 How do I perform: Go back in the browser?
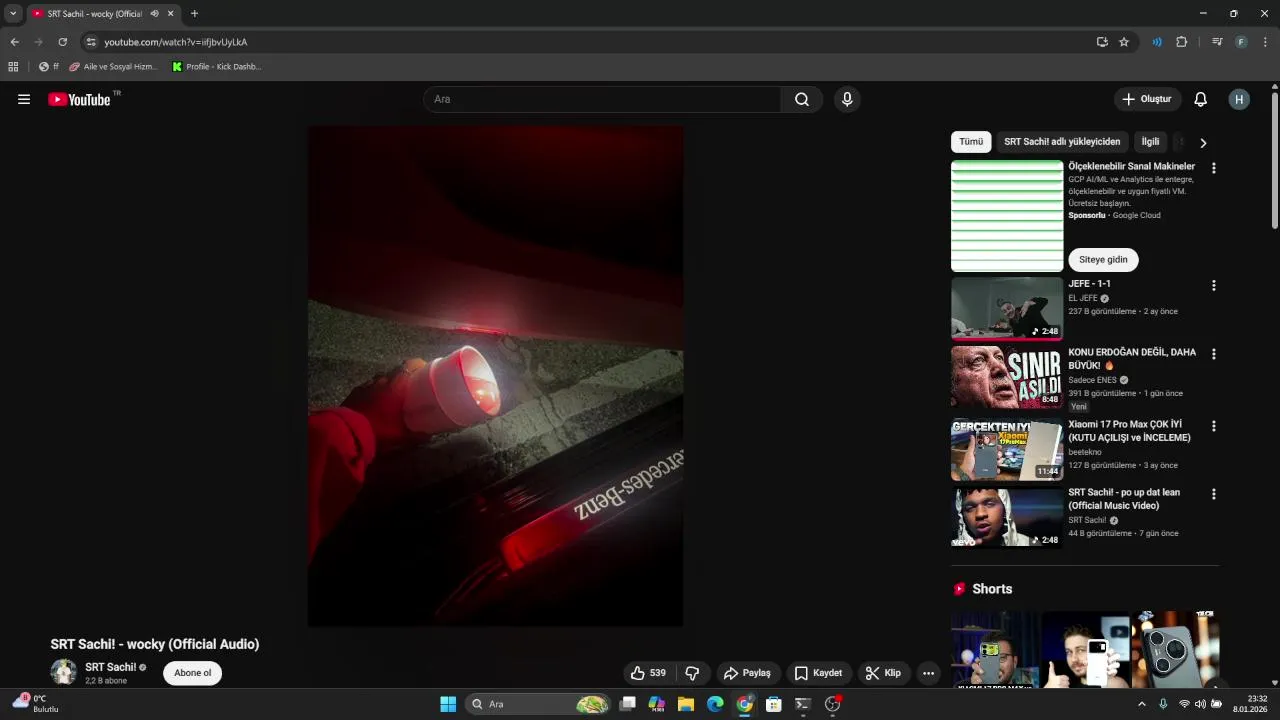pos(14,42)
